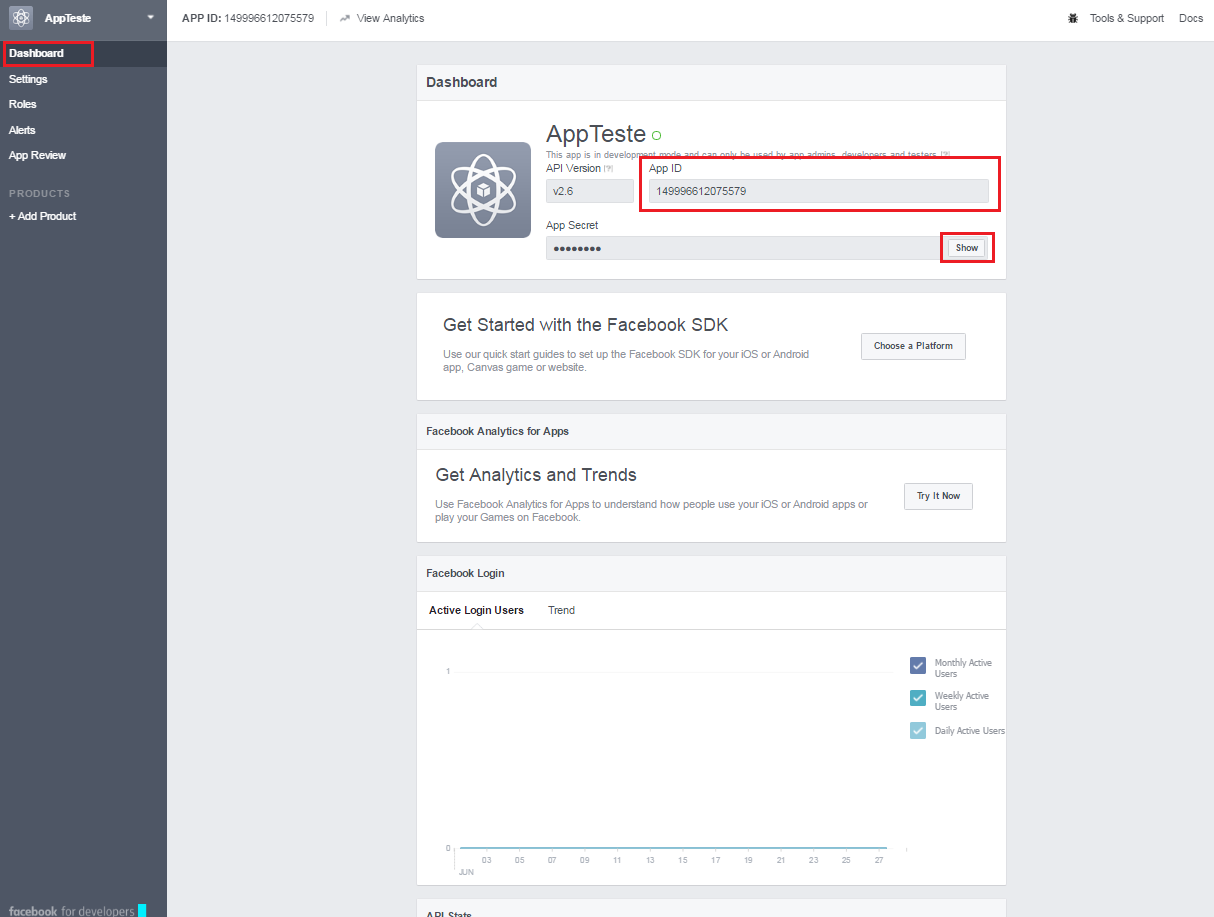The height and width of the screenshot is (917, 1214).
Task: Click the green status circle next to AppTeste
Action: (656, 135)
